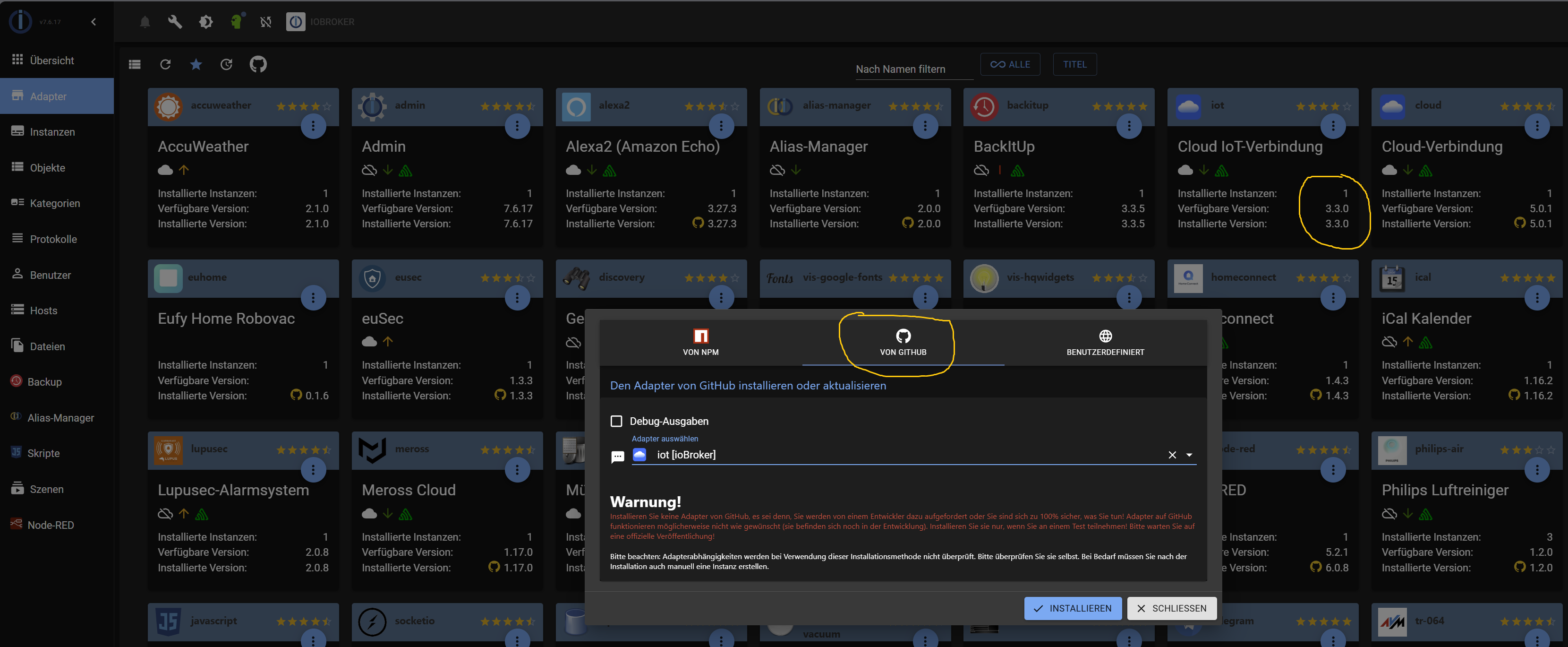The height and width of the screenshot is (647, 1568).
Task: Switch to the BENUTZERDEFINIERT tab
Action: pyautogui.click(x=1105, y=342)
